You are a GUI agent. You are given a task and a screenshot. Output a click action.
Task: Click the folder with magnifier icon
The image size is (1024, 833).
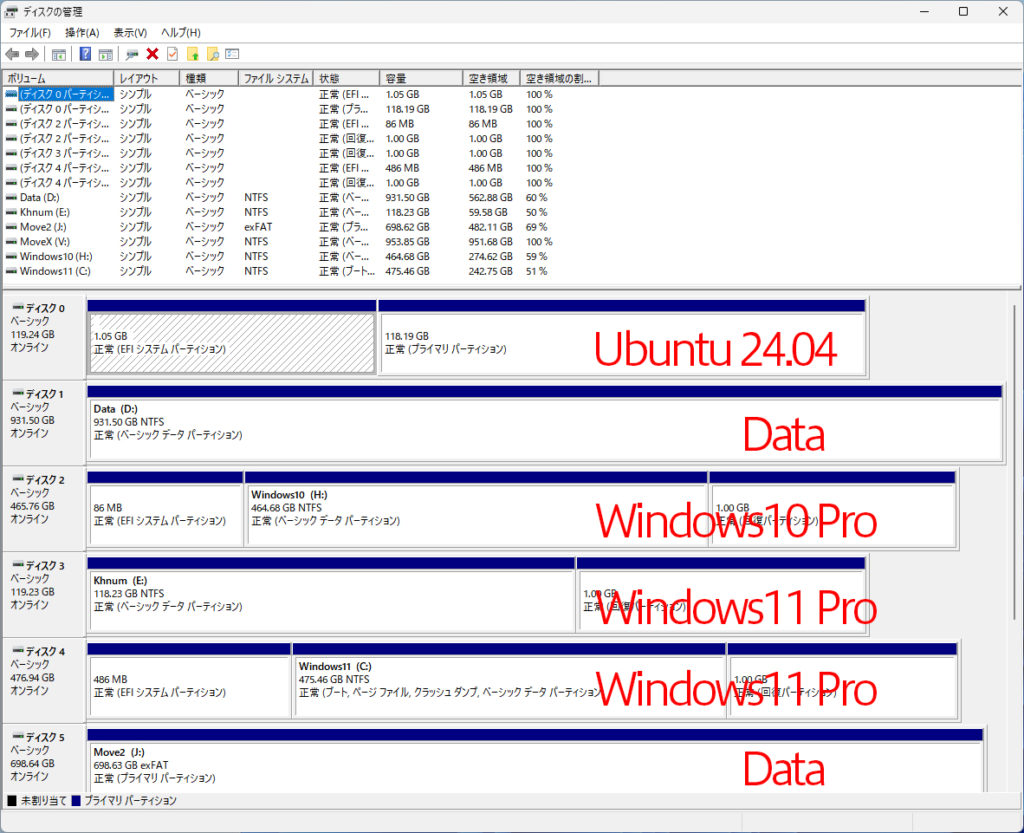(213, 54)
